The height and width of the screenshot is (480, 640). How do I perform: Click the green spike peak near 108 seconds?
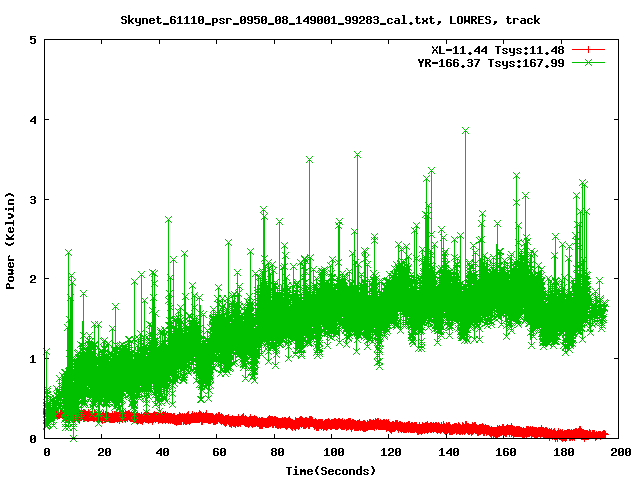click(x=357, y=154)
